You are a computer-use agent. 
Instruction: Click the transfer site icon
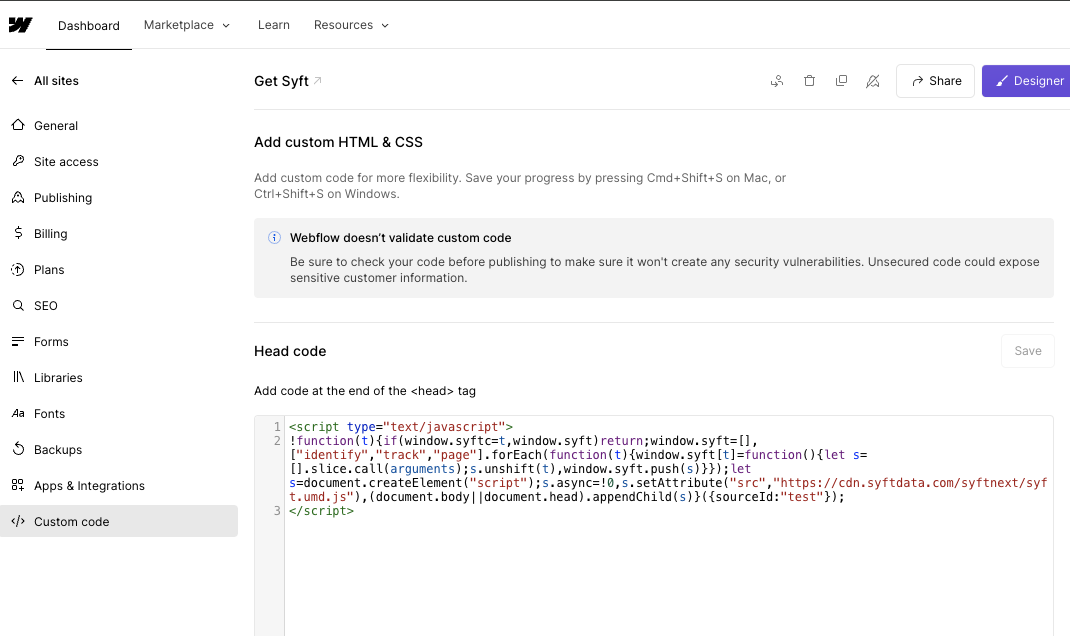pos(776,81)
